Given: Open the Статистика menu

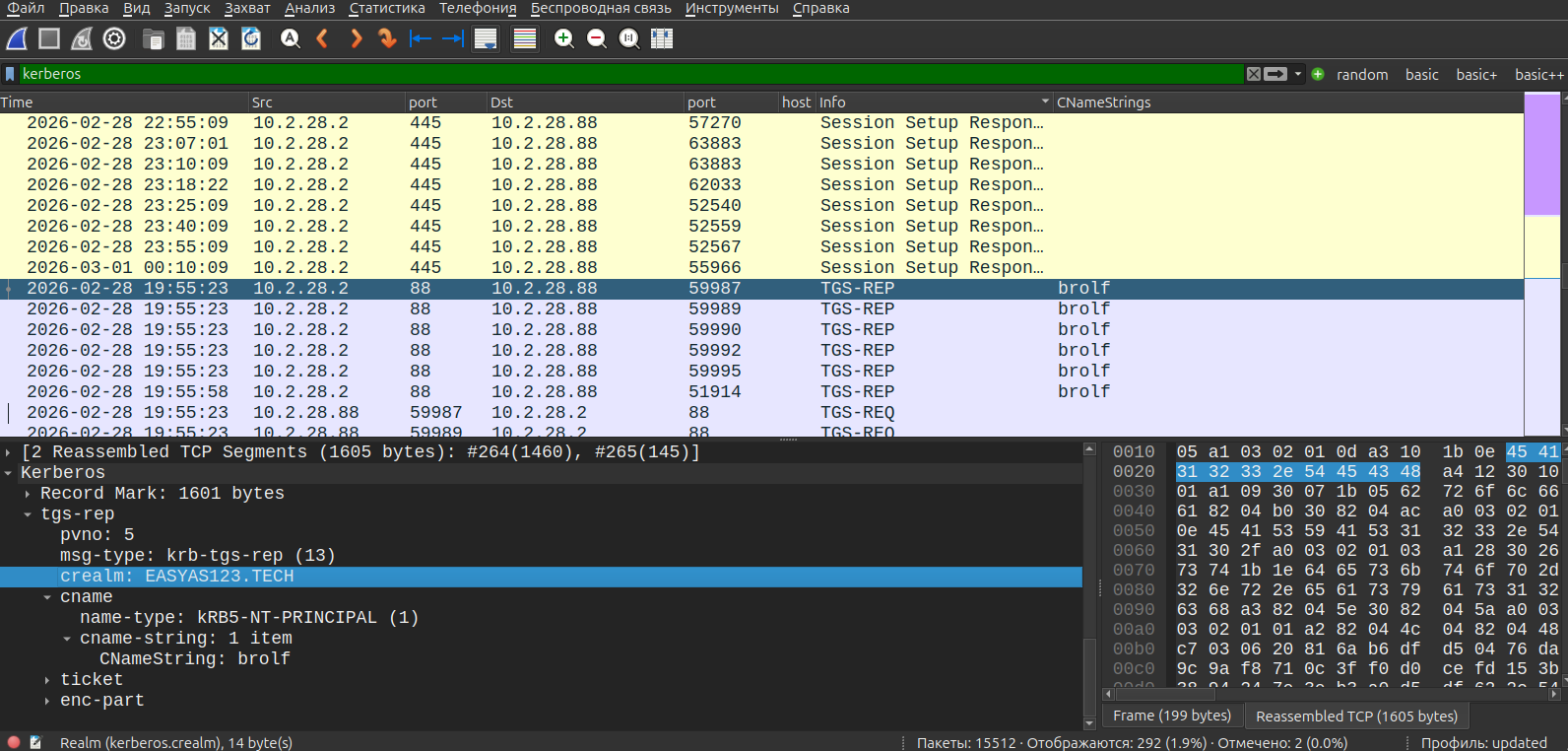Looking at the screenshot, I should pos(387,8).
